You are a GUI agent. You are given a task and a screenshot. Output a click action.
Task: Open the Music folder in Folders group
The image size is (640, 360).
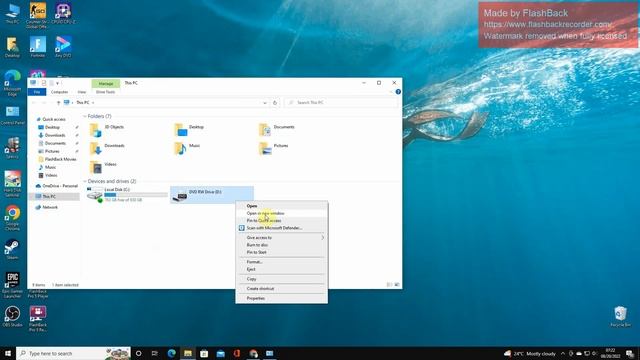point(187,148)
